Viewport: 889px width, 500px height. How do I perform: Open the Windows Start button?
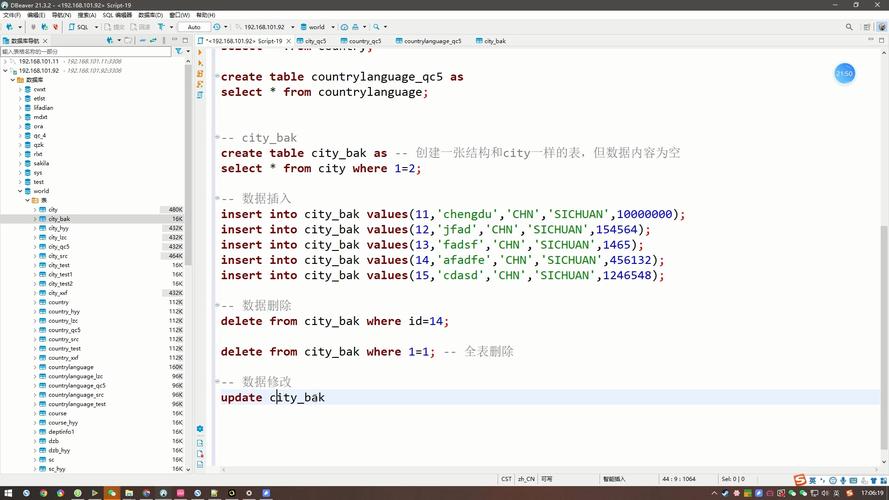8,493
